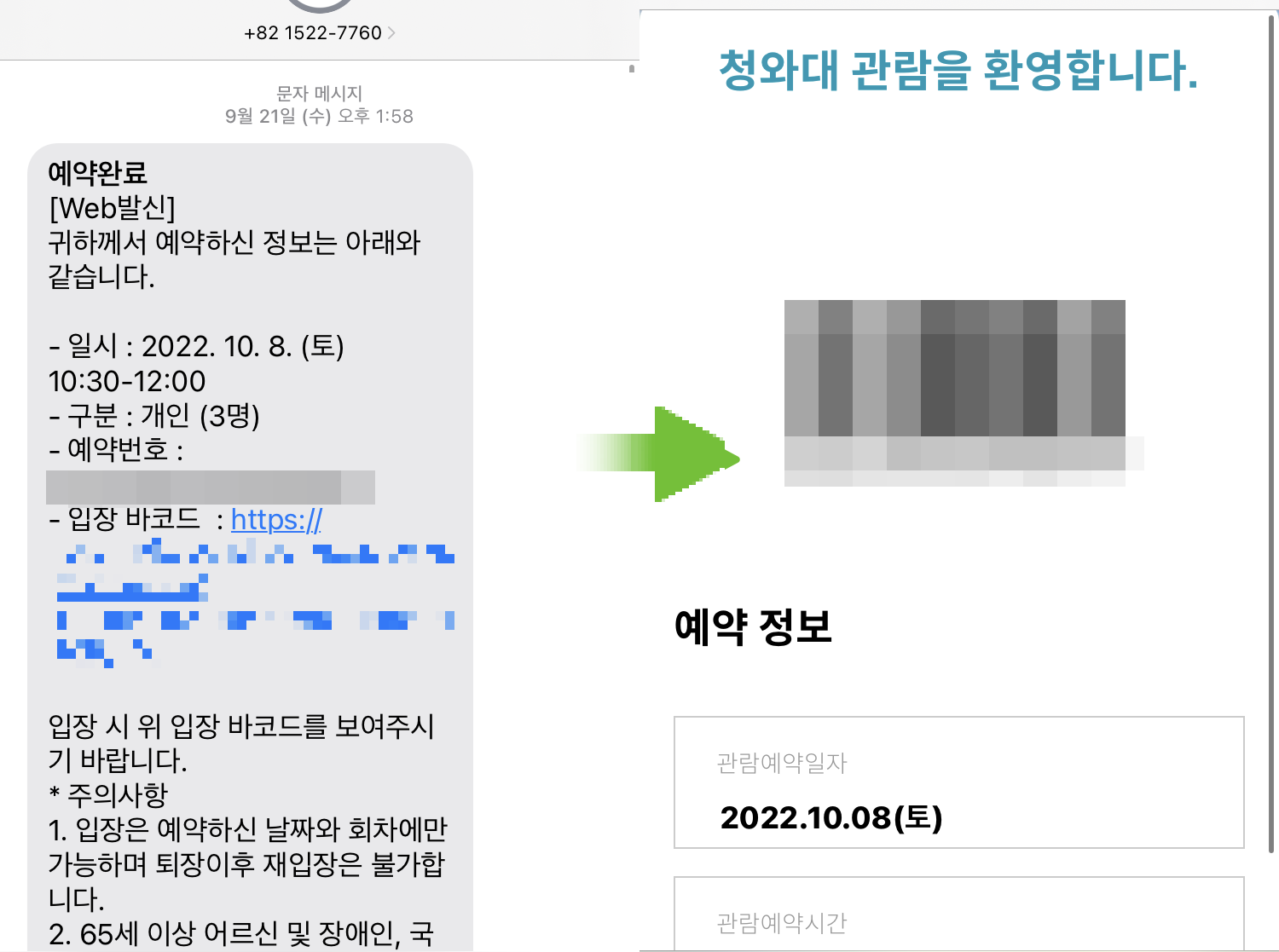The height and width of the screenshot is (952, 1279).
Task: Tap the chevron next to the phone number
Action: point(391,33)
